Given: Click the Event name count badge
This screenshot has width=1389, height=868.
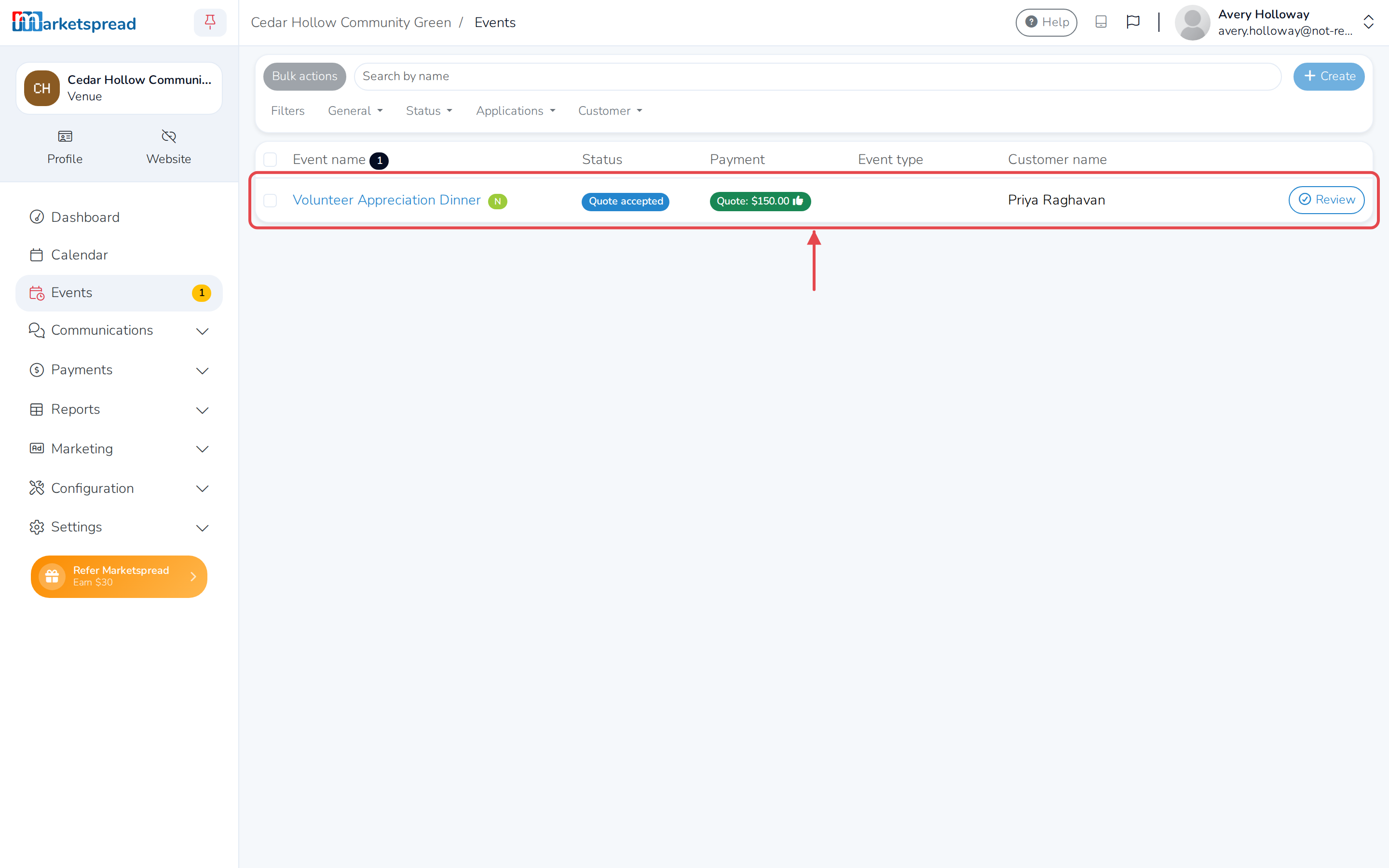Looking at the screenshot, I should [379, 161].
